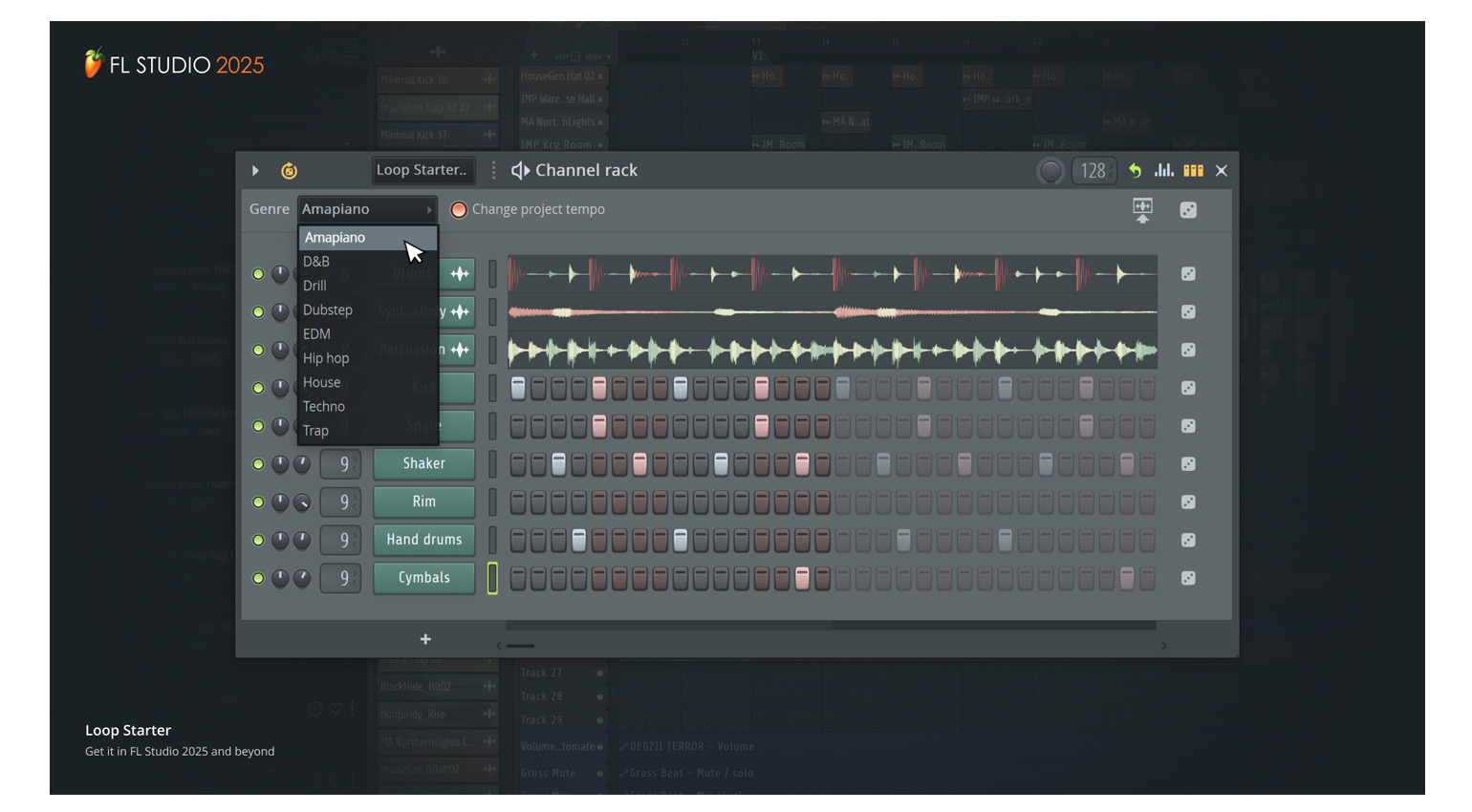
Task: Click the dice icon on the Cymbals row
Action: [x=1188, y=578]
